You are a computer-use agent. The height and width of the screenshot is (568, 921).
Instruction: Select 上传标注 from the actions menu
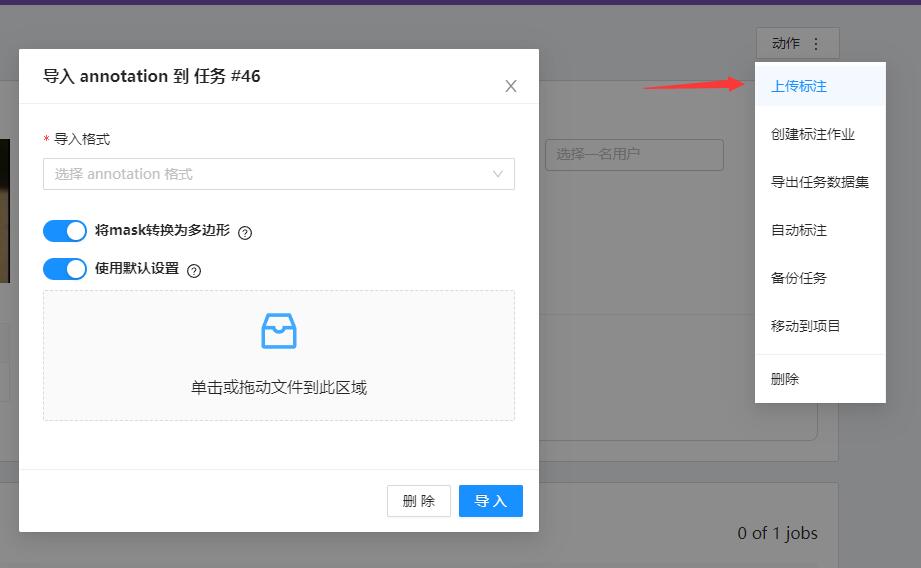click(x=799, y=86)
